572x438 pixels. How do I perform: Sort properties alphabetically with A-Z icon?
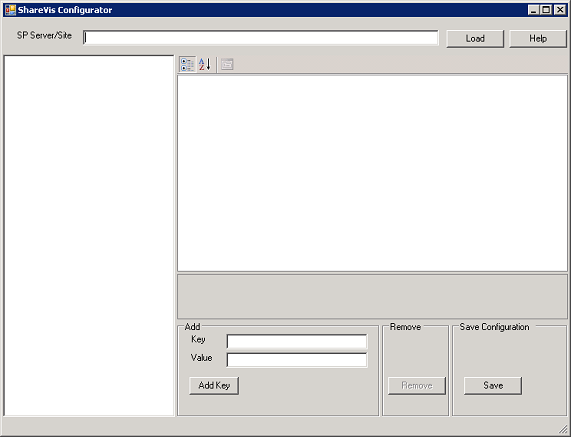pyautogui.click(x=205, y=65)
